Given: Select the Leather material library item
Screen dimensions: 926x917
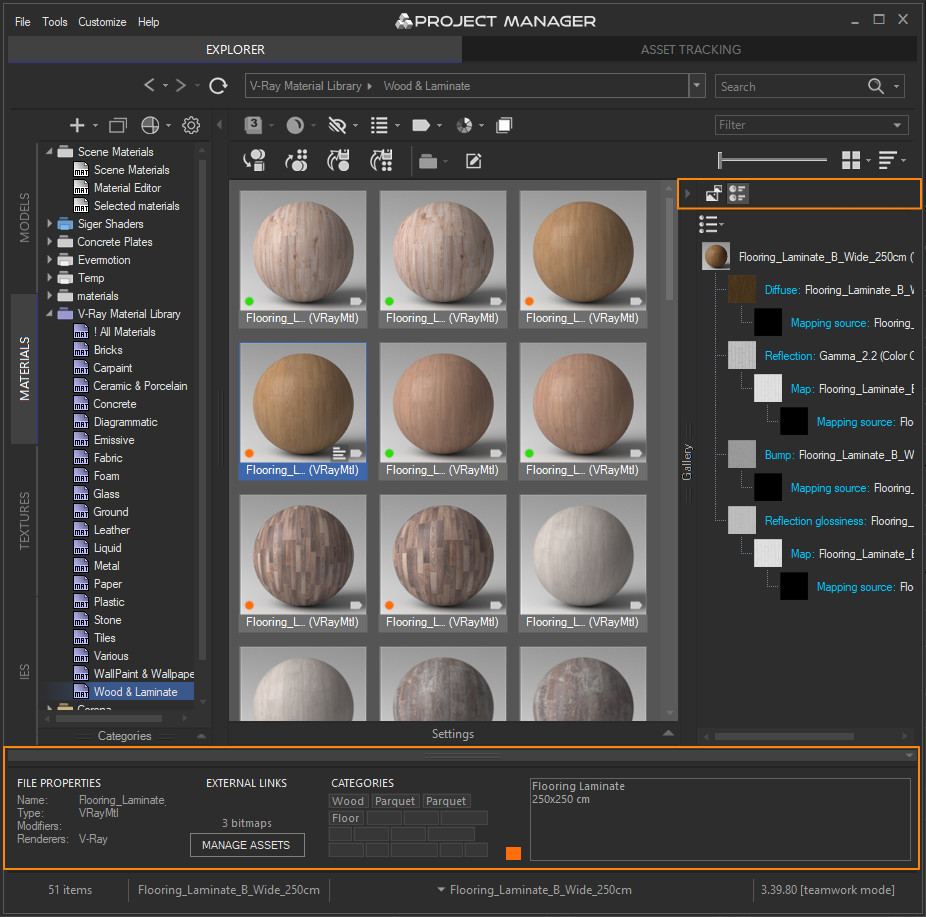Looking at the screenshot, I should point(112,530).
